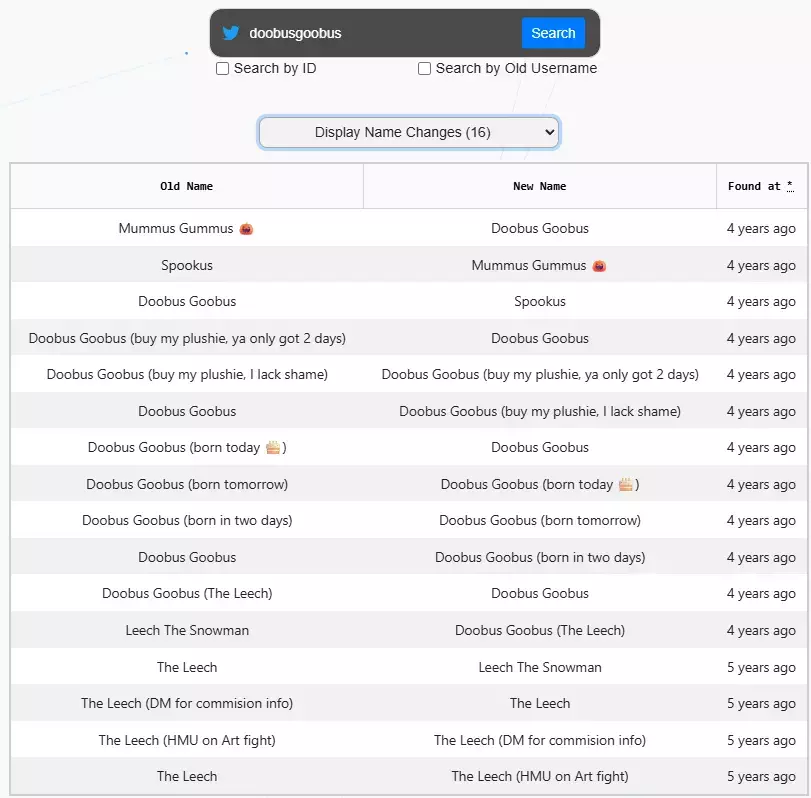Click the asterisk note beside Found at
Screen dimensions: 811x798
790,186
